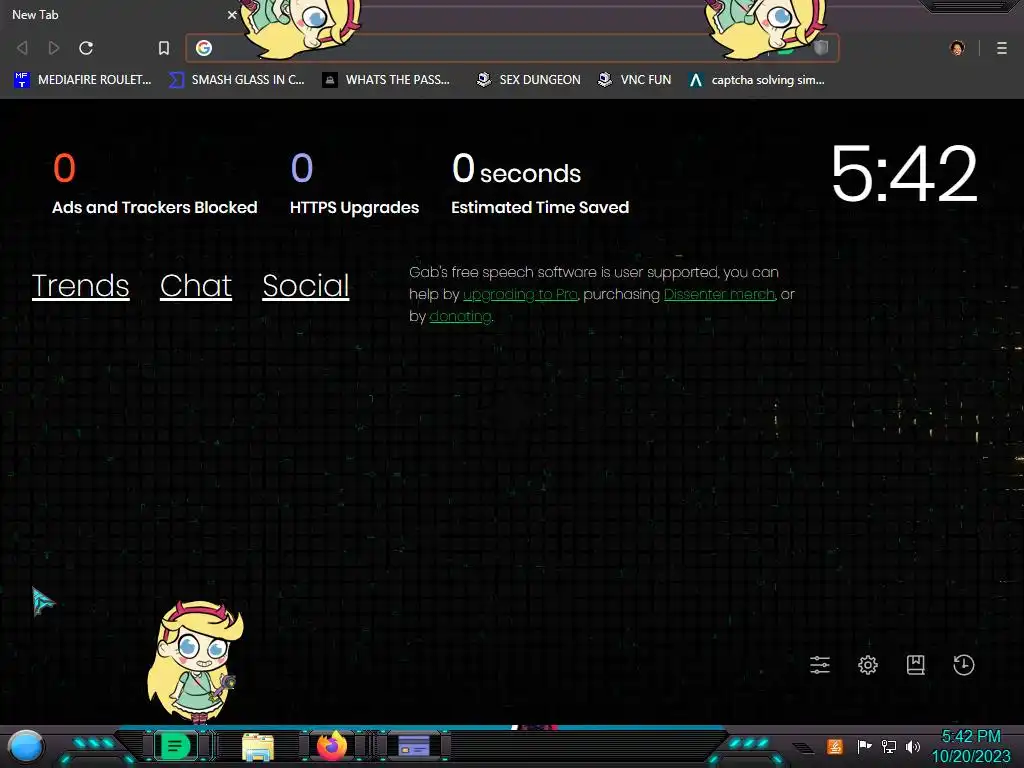Close the New Tab tab

[232, 14]
